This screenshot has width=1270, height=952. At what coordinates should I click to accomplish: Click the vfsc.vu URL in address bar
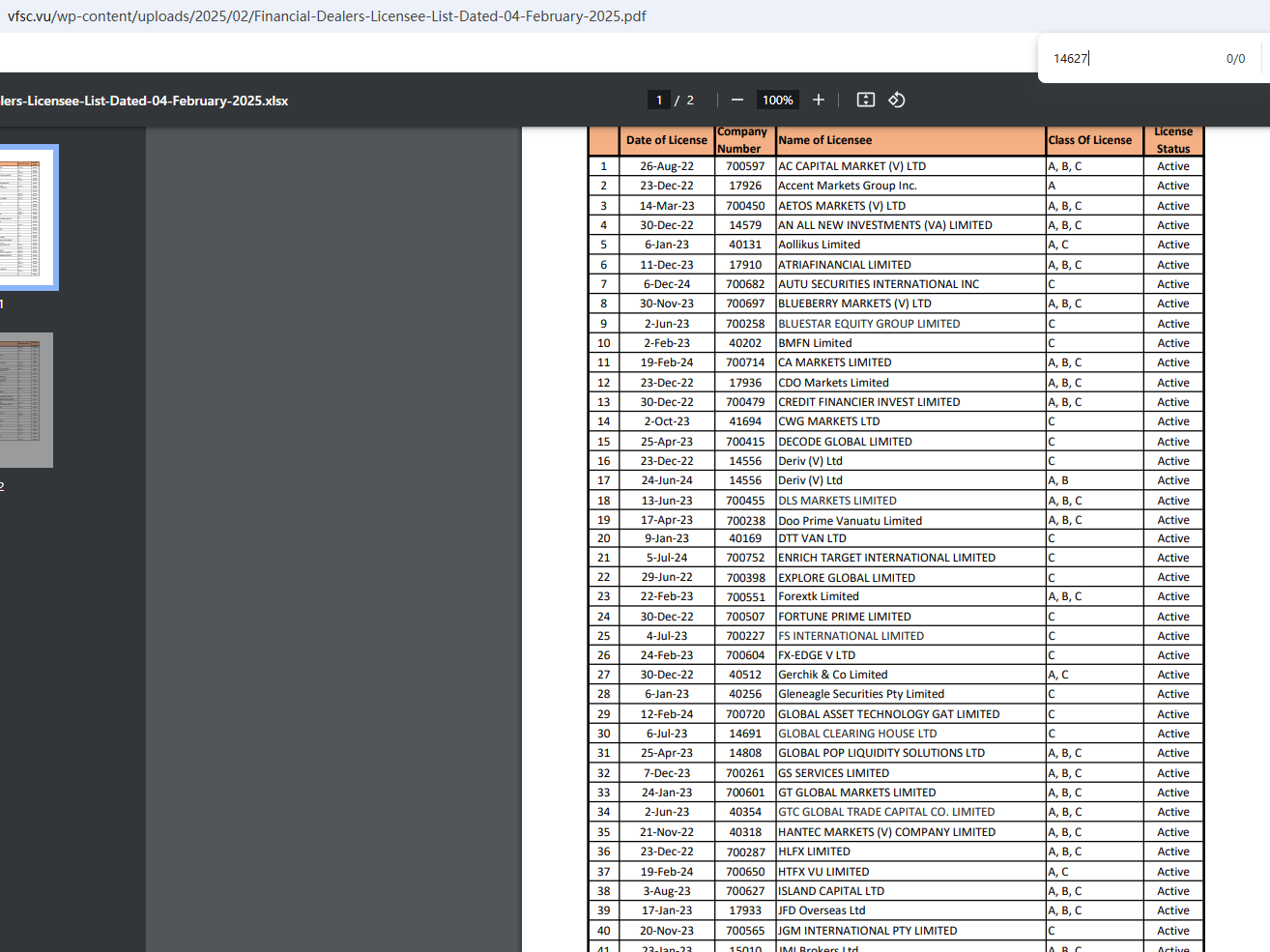[327, 16]
